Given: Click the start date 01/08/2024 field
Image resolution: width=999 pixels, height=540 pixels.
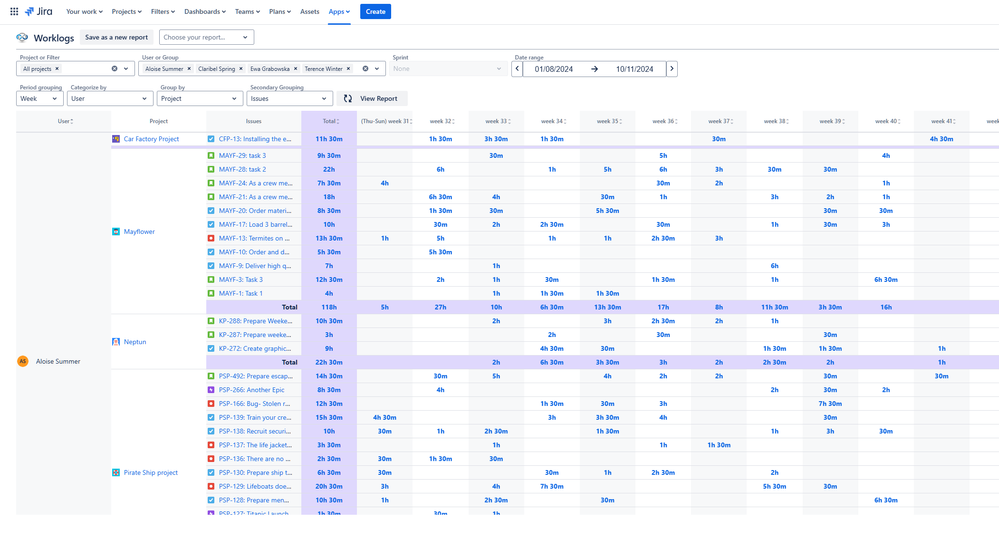Looking at the screenshot, I should tap(554, 69).
